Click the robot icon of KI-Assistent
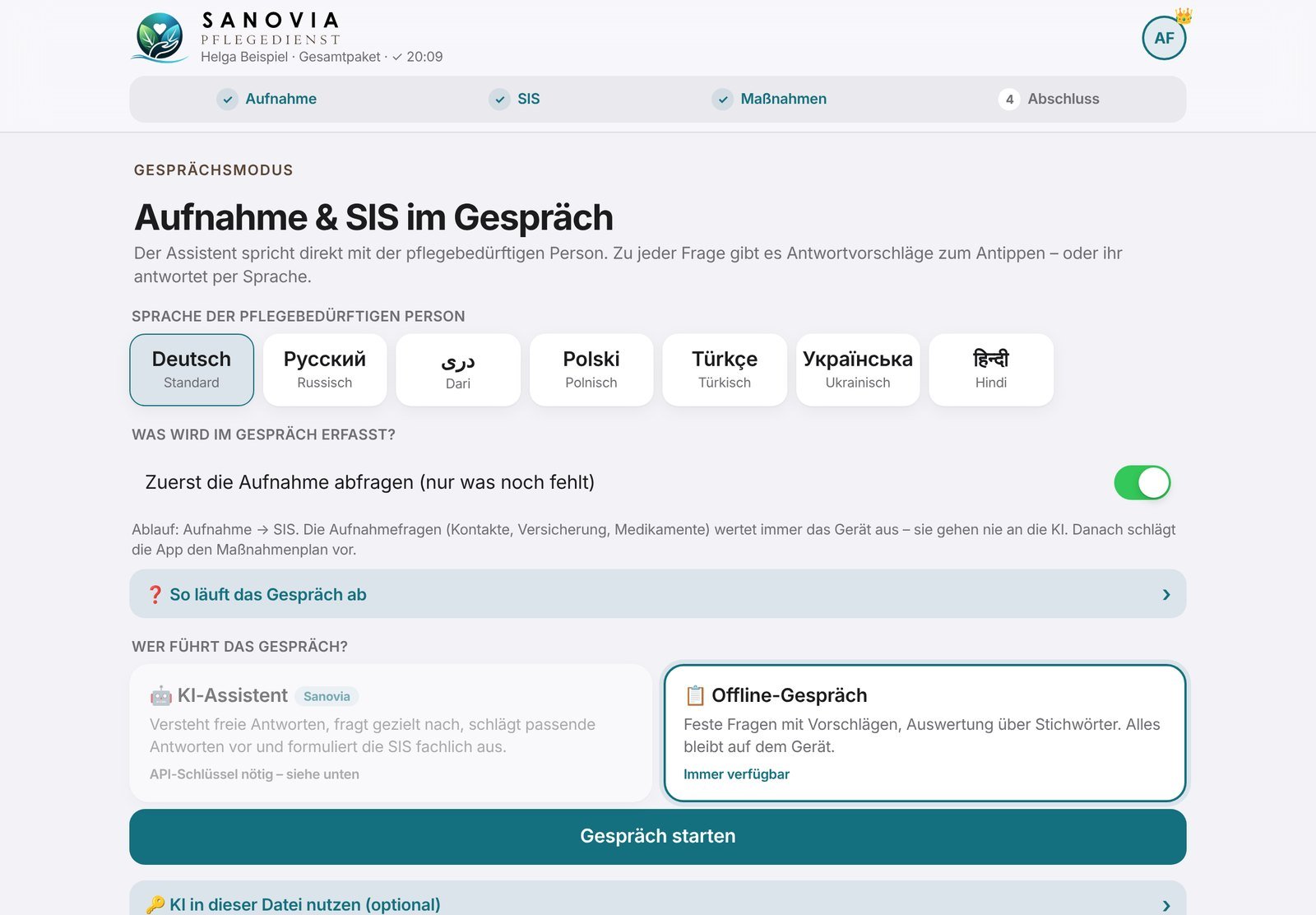The height and width of the screenshot is (915, 1316). point(161,696)
